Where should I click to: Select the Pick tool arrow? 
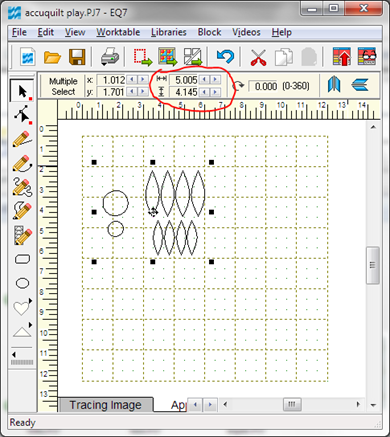point(22,91)
